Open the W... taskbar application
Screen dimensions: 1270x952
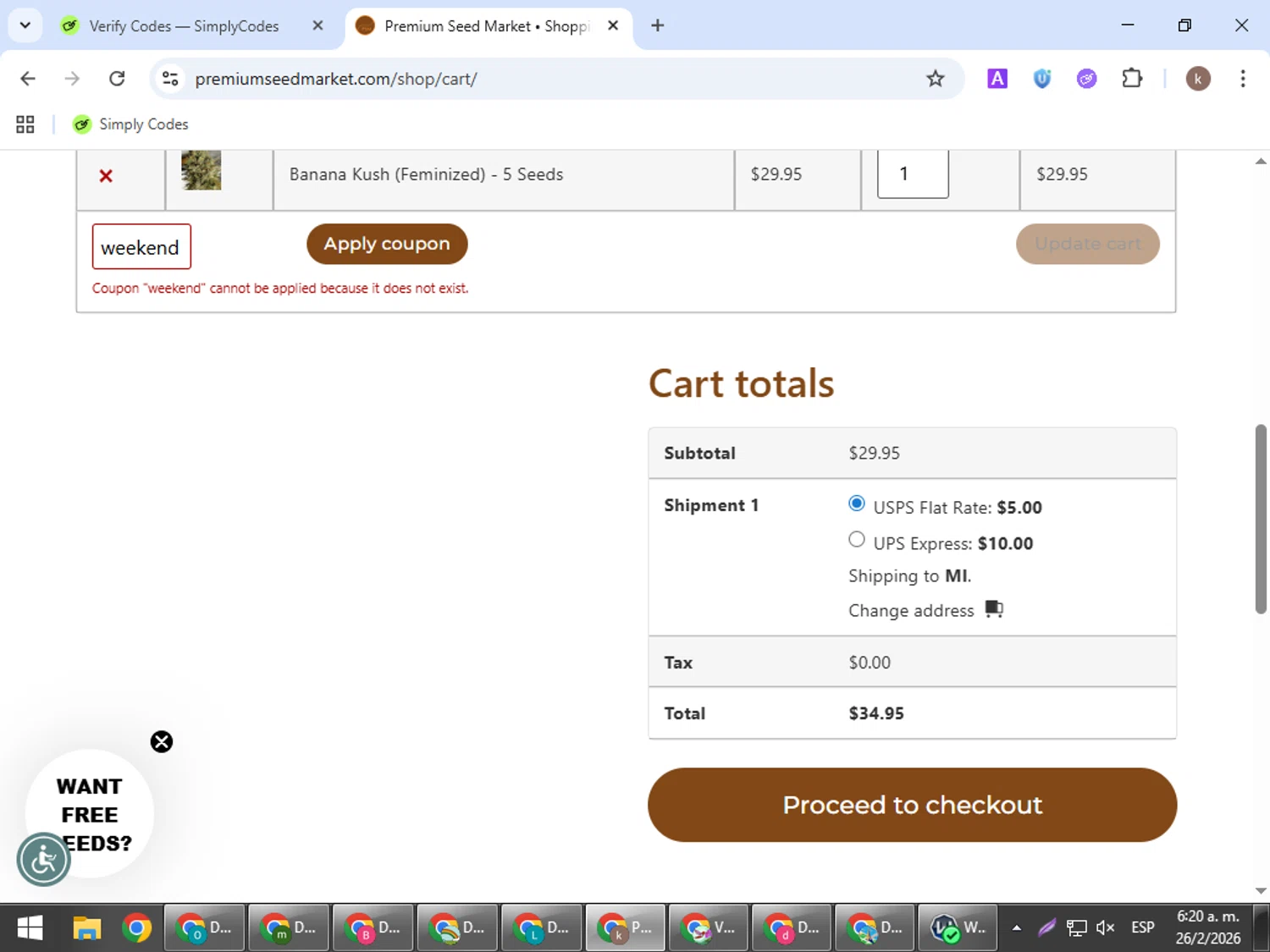tap(958, 928)
